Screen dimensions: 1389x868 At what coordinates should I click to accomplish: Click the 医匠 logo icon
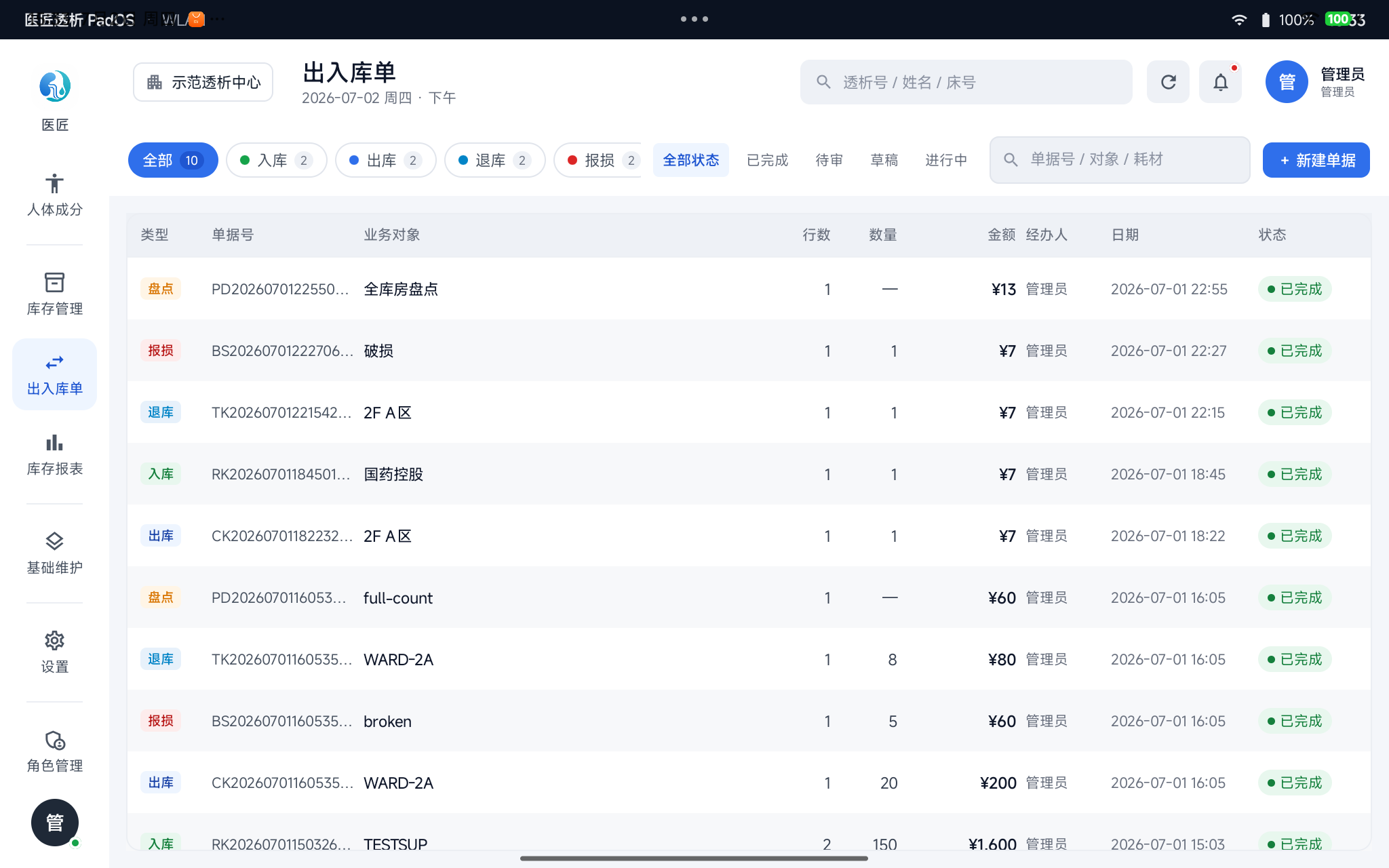(54, 86)
